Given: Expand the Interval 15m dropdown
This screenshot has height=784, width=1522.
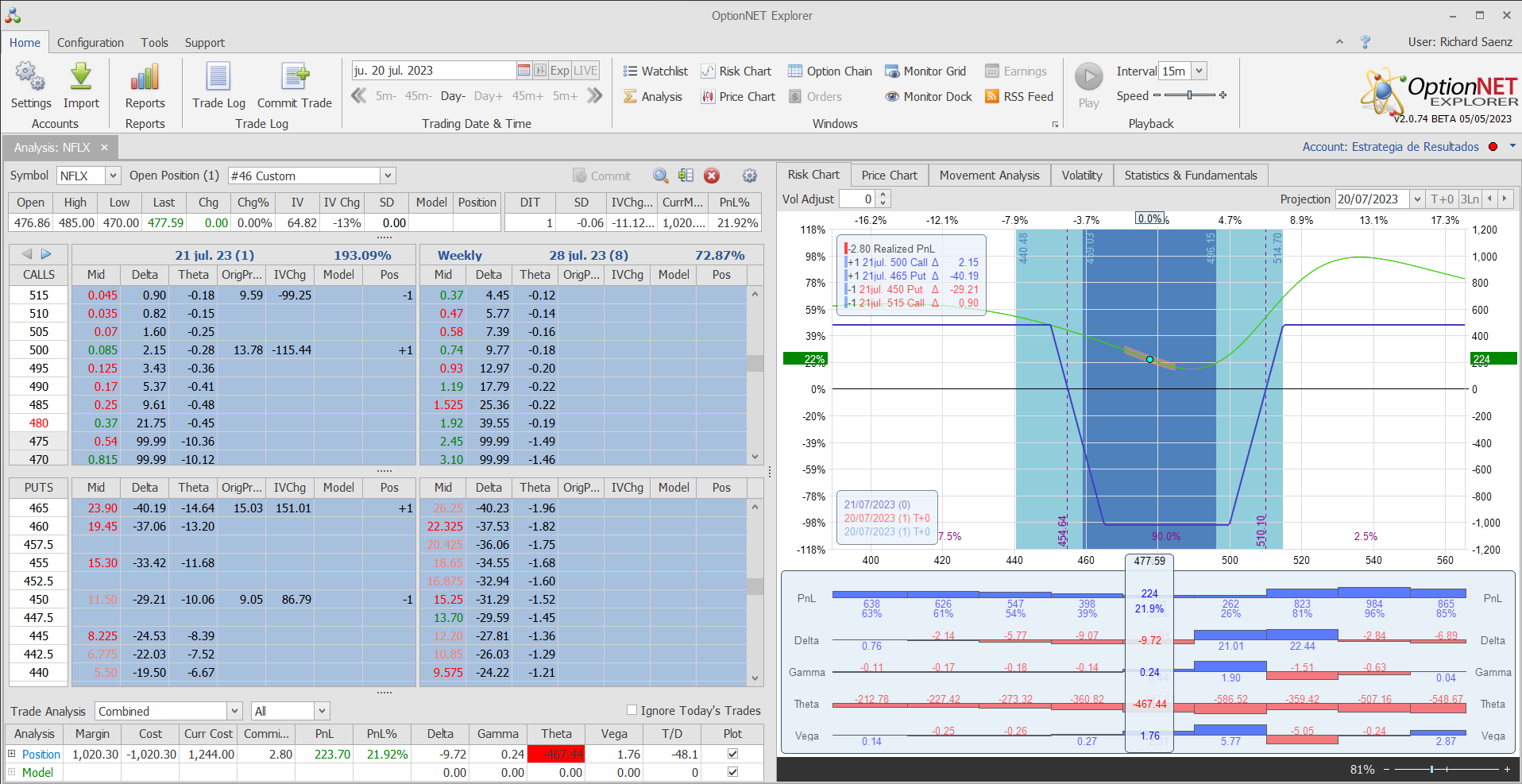Looking at the screenshot, I should tap(1199, 71).
